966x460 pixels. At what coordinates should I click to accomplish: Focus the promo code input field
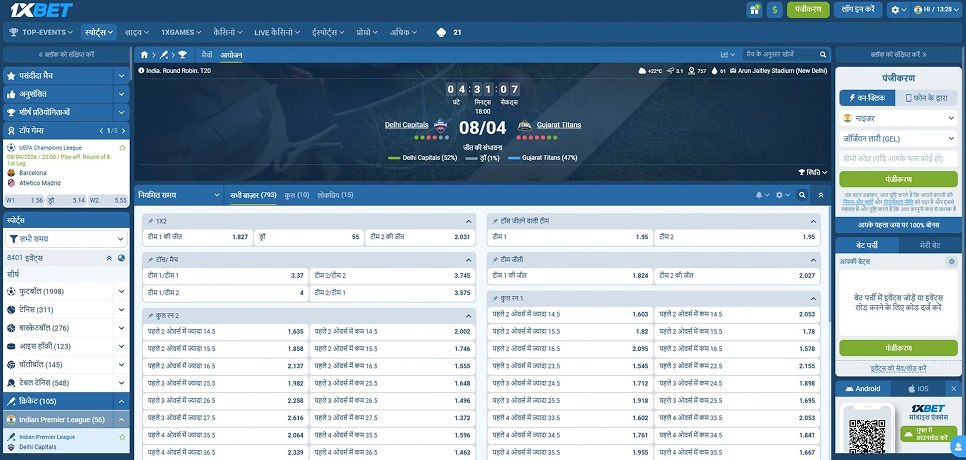coord(898,158)
